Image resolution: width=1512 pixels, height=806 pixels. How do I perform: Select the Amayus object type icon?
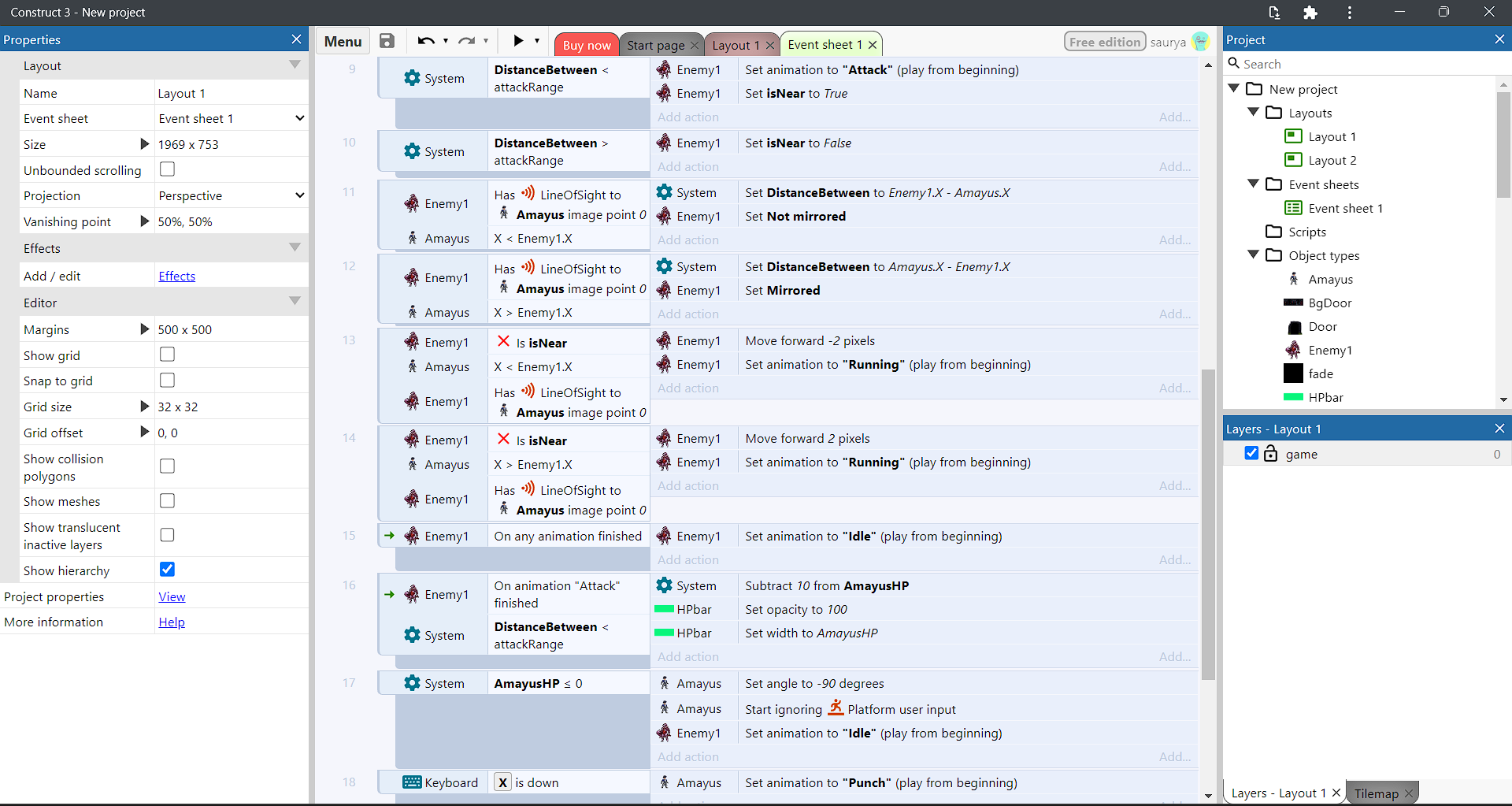coord(1293,279)
